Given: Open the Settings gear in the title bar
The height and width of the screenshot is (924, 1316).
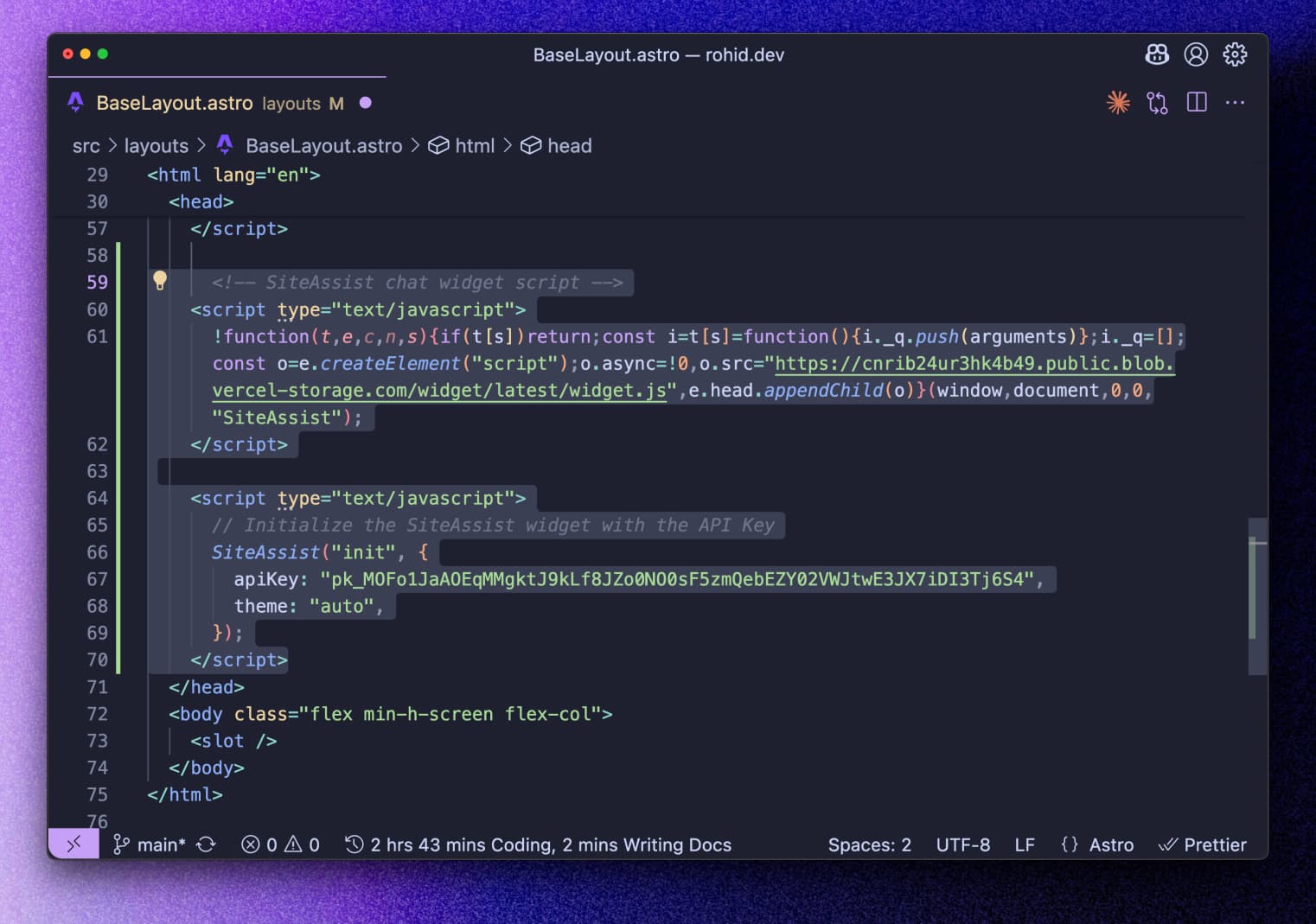Looking at the screenshot, I should (1235, 54).
